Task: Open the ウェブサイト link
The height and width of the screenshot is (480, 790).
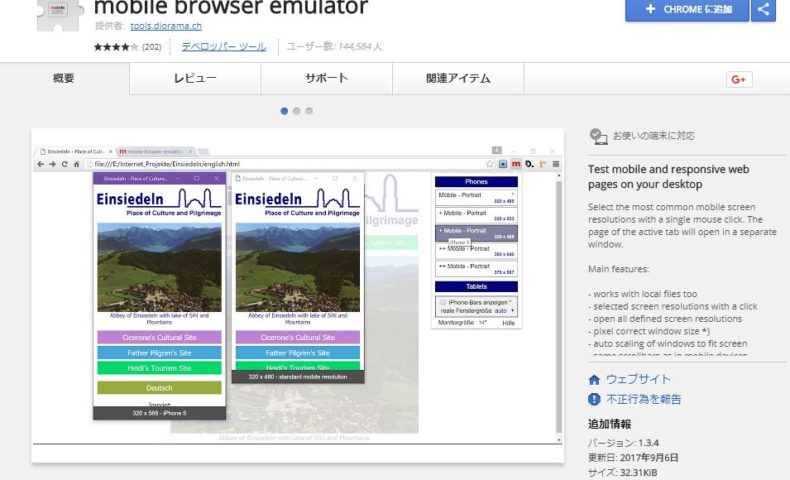Action: (x=638, y=379)
